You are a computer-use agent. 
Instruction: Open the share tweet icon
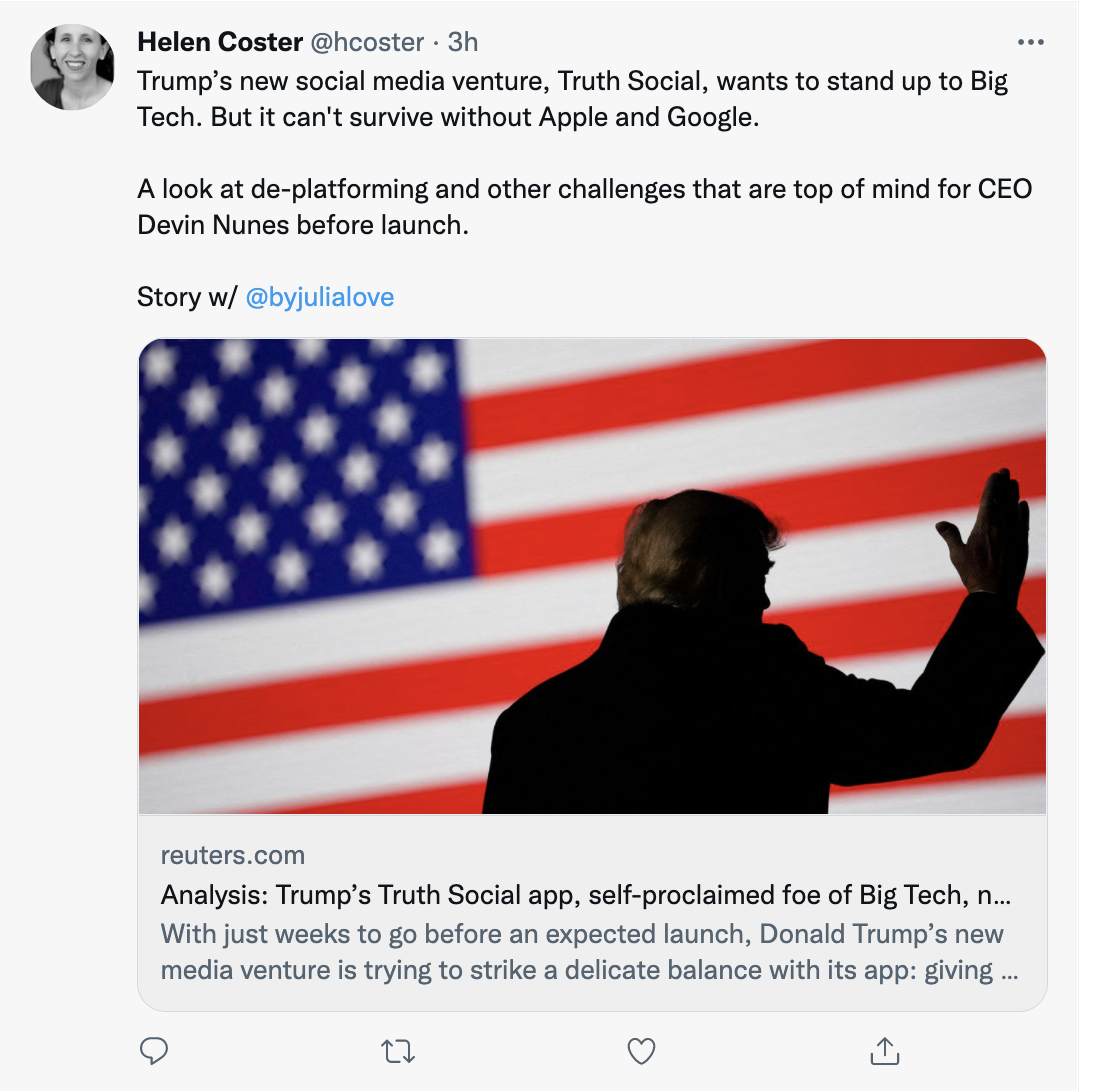click(x=883, y=1050)
